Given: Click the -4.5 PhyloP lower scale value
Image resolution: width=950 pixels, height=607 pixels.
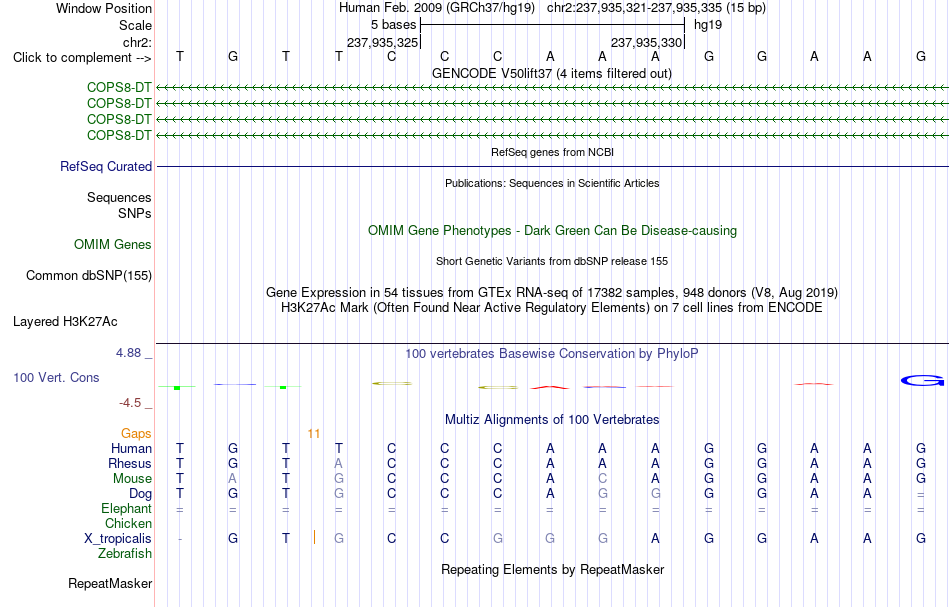Looking at the screenshot, I should [130, 403].
